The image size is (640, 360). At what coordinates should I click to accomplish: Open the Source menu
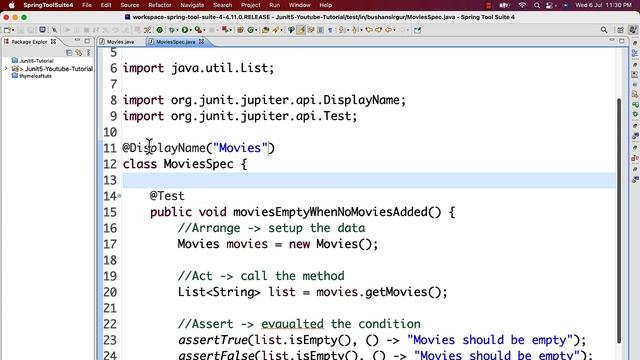click(130, 5)
